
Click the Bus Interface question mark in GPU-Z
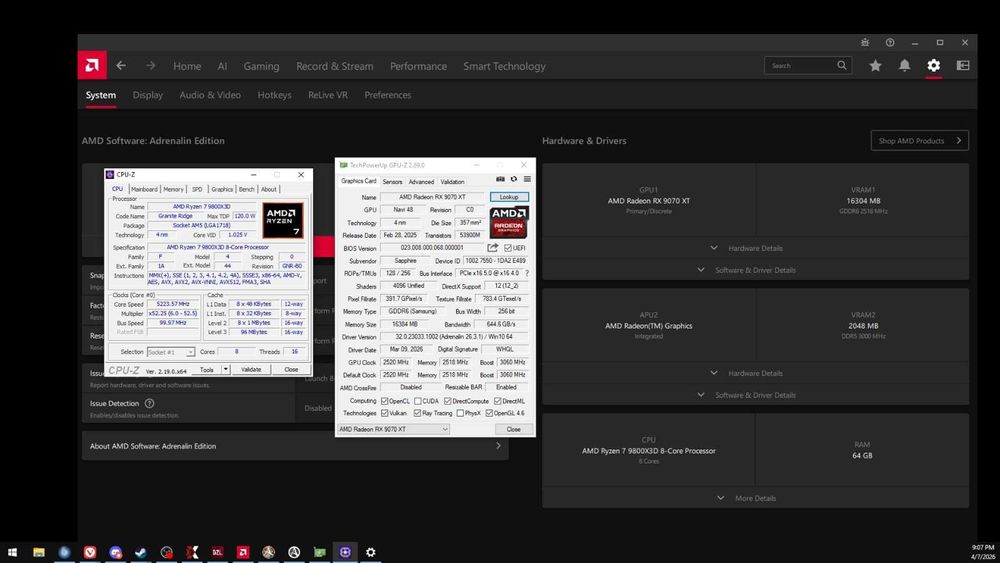527,273
